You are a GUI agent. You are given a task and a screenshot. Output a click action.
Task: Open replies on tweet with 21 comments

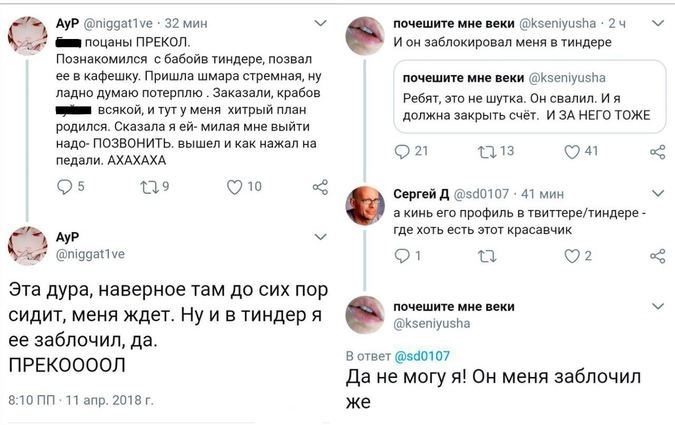coord(406,151)
